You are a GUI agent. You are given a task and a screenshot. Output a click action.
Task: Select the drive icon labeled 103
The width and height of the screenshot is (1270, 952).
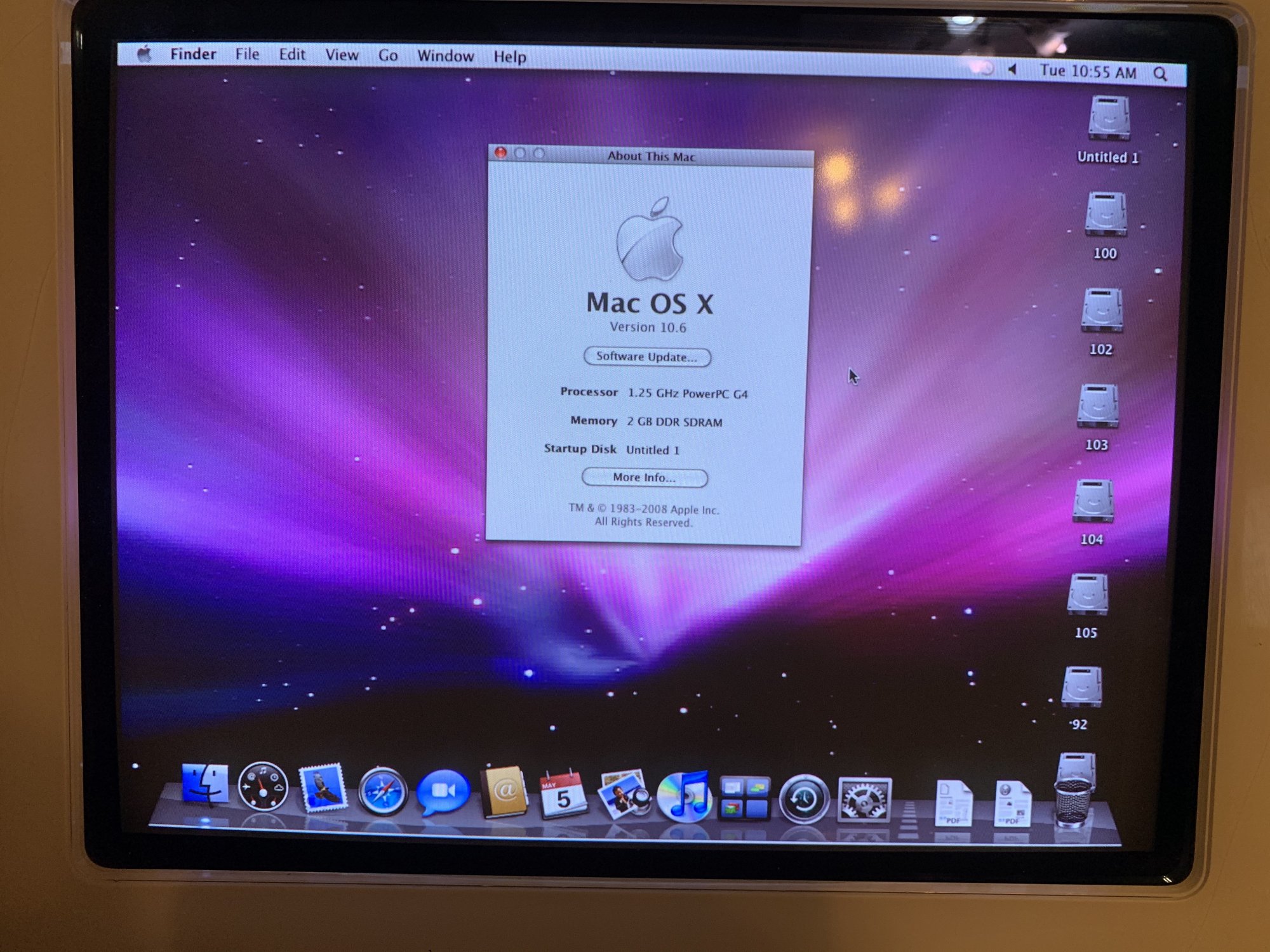(1097, 406)
